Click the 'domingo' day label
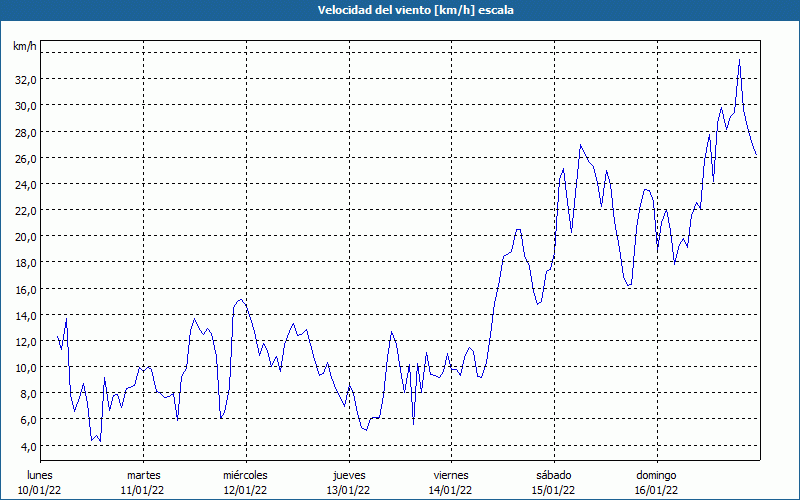800x500 pixels. pyautogui.click(x=656, y=475)
